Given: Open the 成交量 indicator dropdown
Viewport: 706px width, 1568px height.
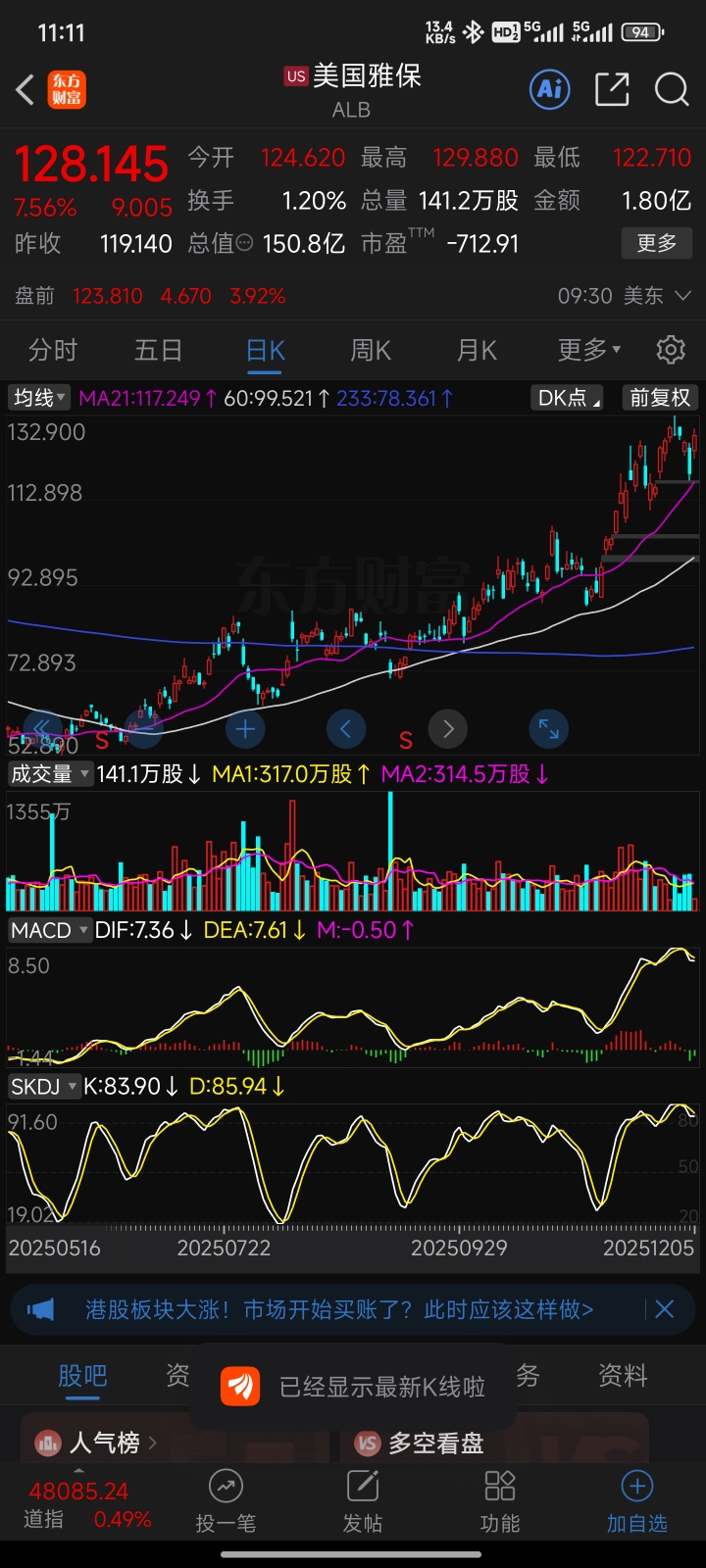Looking at the screenshot, I should coord(50,774).
